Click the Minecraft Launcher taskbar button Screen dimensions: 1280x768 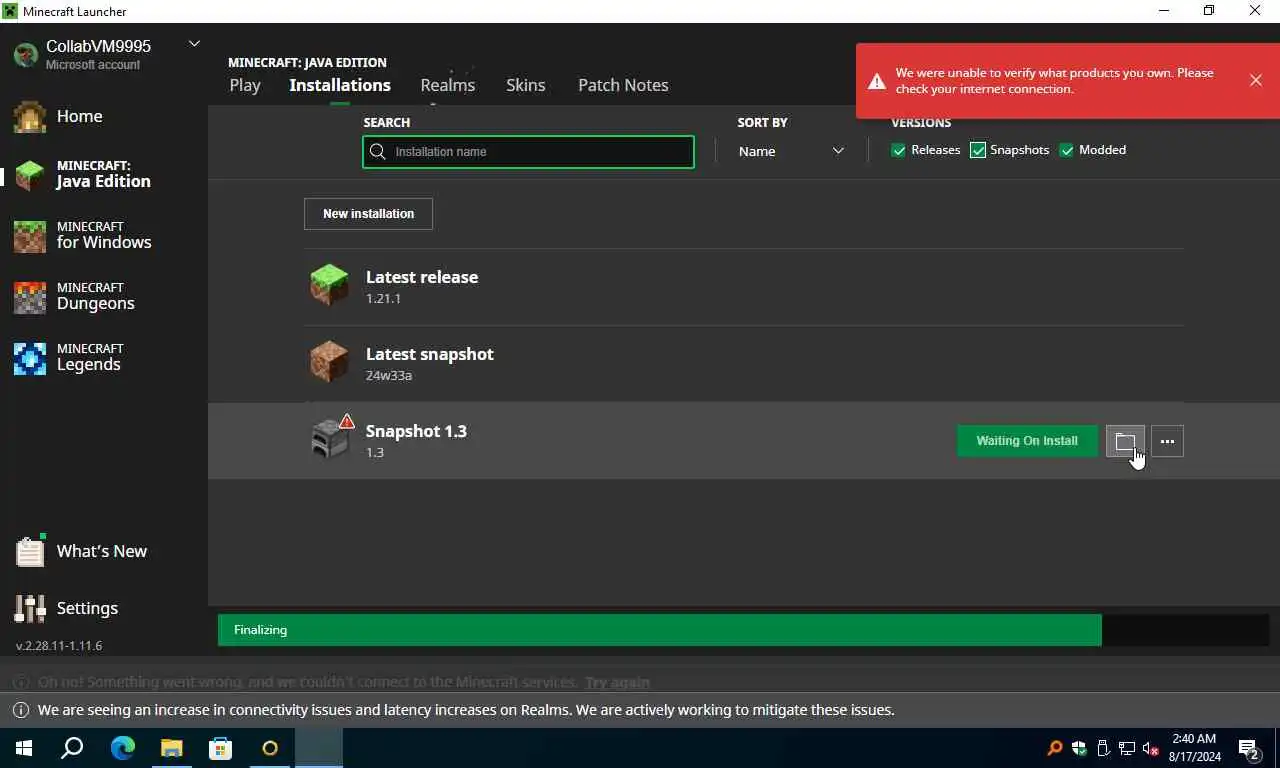(318, 748)
